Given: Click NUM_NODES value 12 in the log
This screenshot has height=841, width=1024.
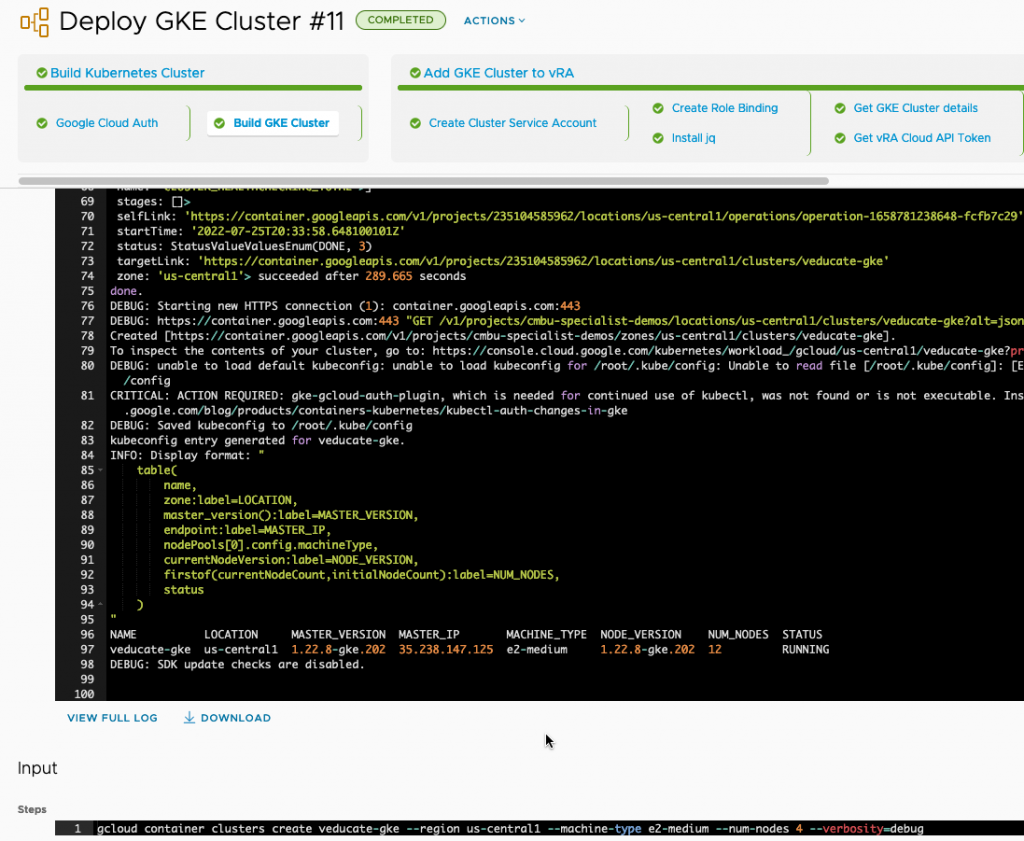Looking at the screenshot, I should click(x=714, y=650).
